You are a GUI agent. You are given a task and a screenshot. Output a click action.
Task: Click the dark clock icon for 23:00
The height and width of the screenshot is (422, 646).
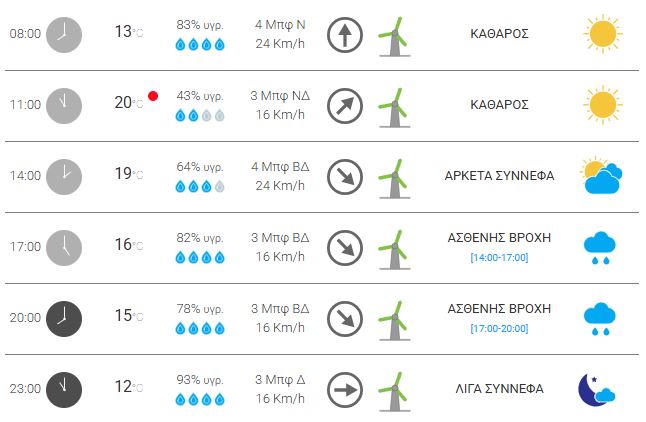(x=64, y=389)
